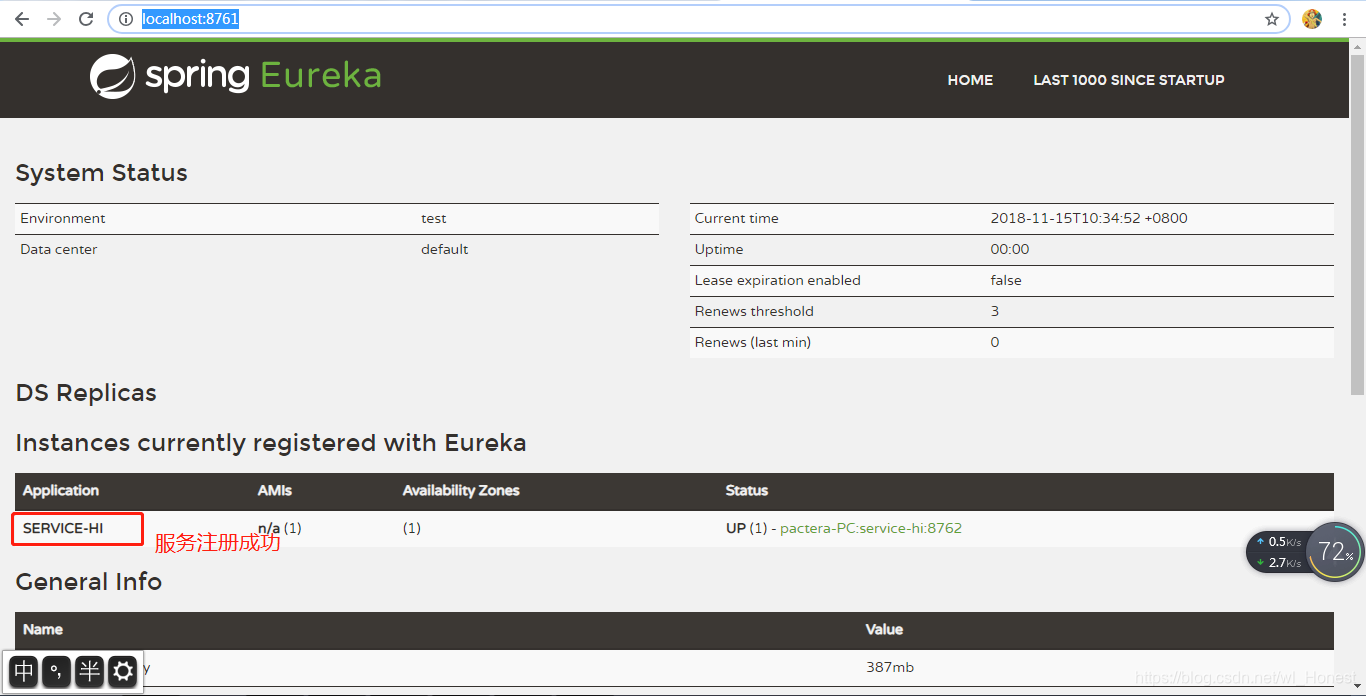Viewport: 1366px width, 696px height.
Task: Click the DS Replicas heading
Action: [x=86, y=393]
